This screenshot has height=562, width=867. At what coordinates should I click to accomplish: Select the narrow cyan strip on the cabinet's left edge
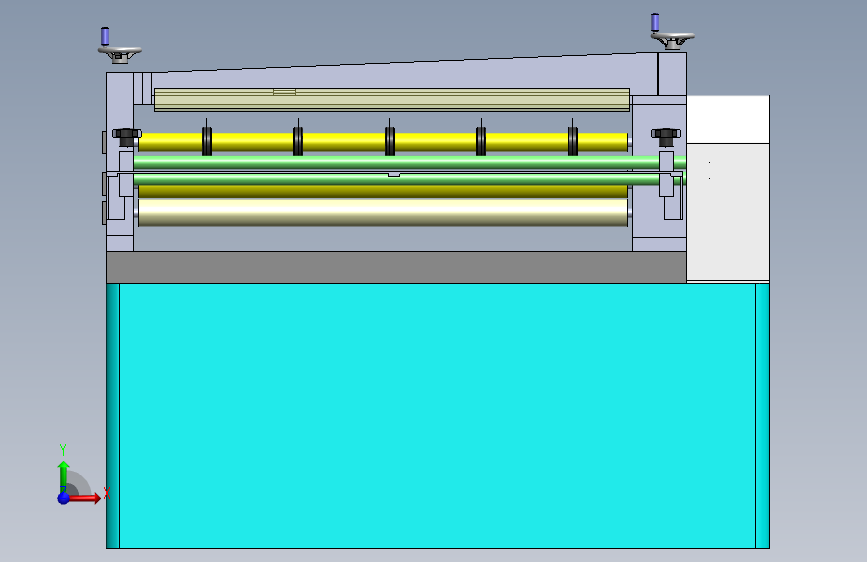pyautogui.click(x=113, y=416)
